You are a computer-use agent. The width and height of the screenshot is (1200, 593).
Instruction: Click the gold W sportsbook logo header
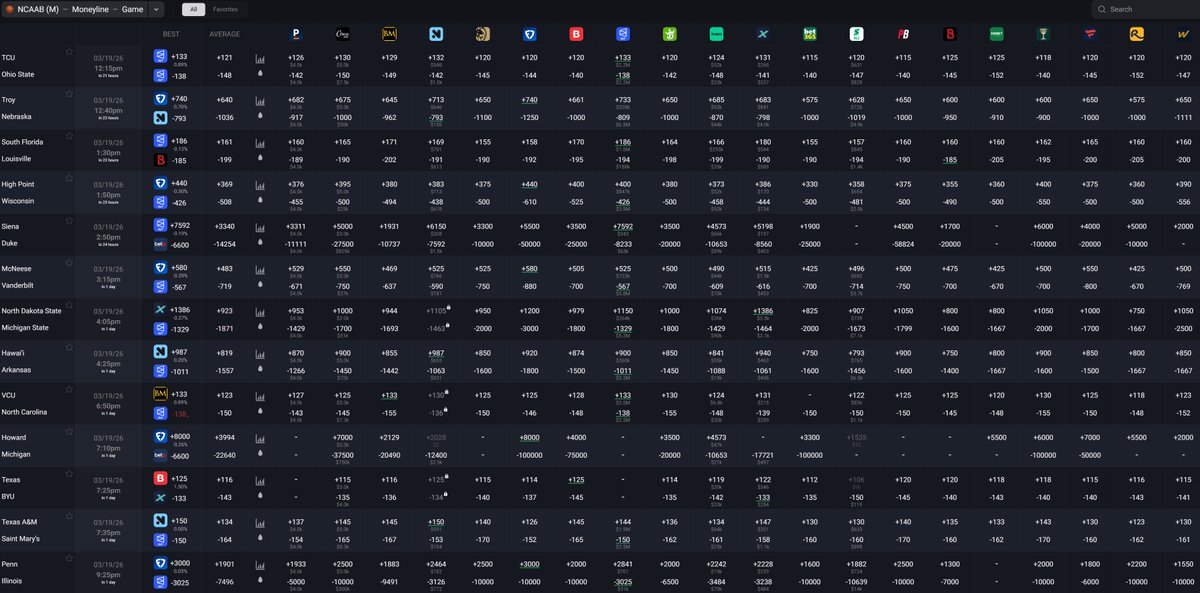coord(1184,34)
